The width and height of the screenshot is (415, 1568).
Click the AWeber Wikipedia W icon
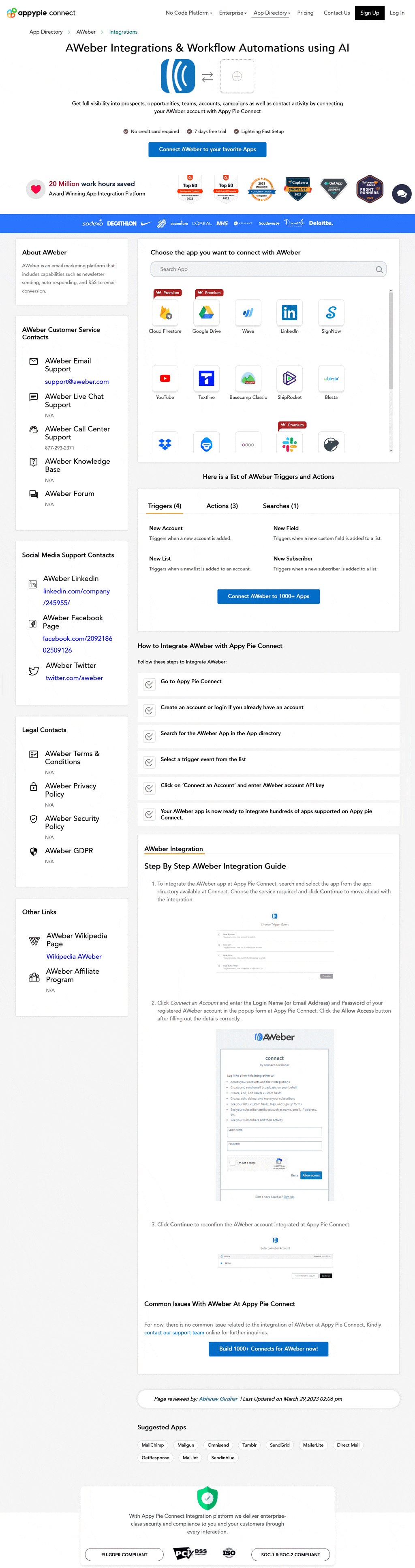pyautogui.click(x=35, y=941)
